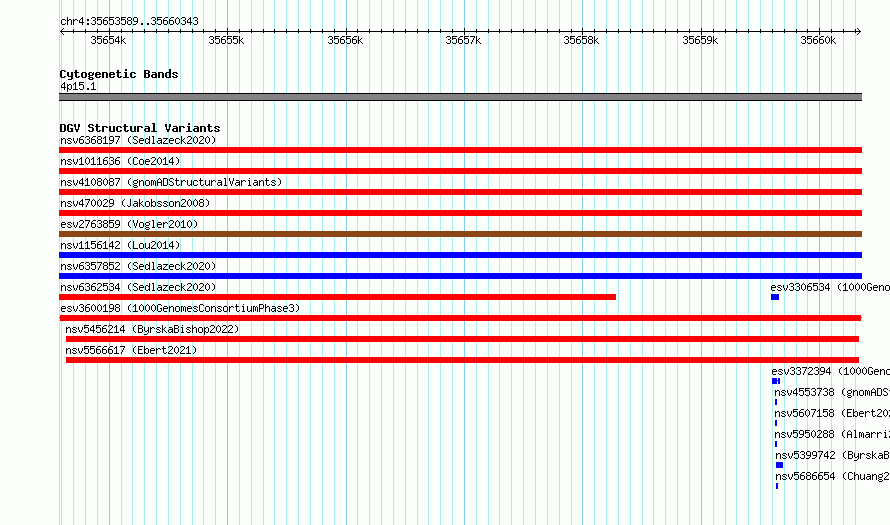Open the nsv4553738 variant label
Viewport: 890px width, 525px height.
click(x=832, y=392)
